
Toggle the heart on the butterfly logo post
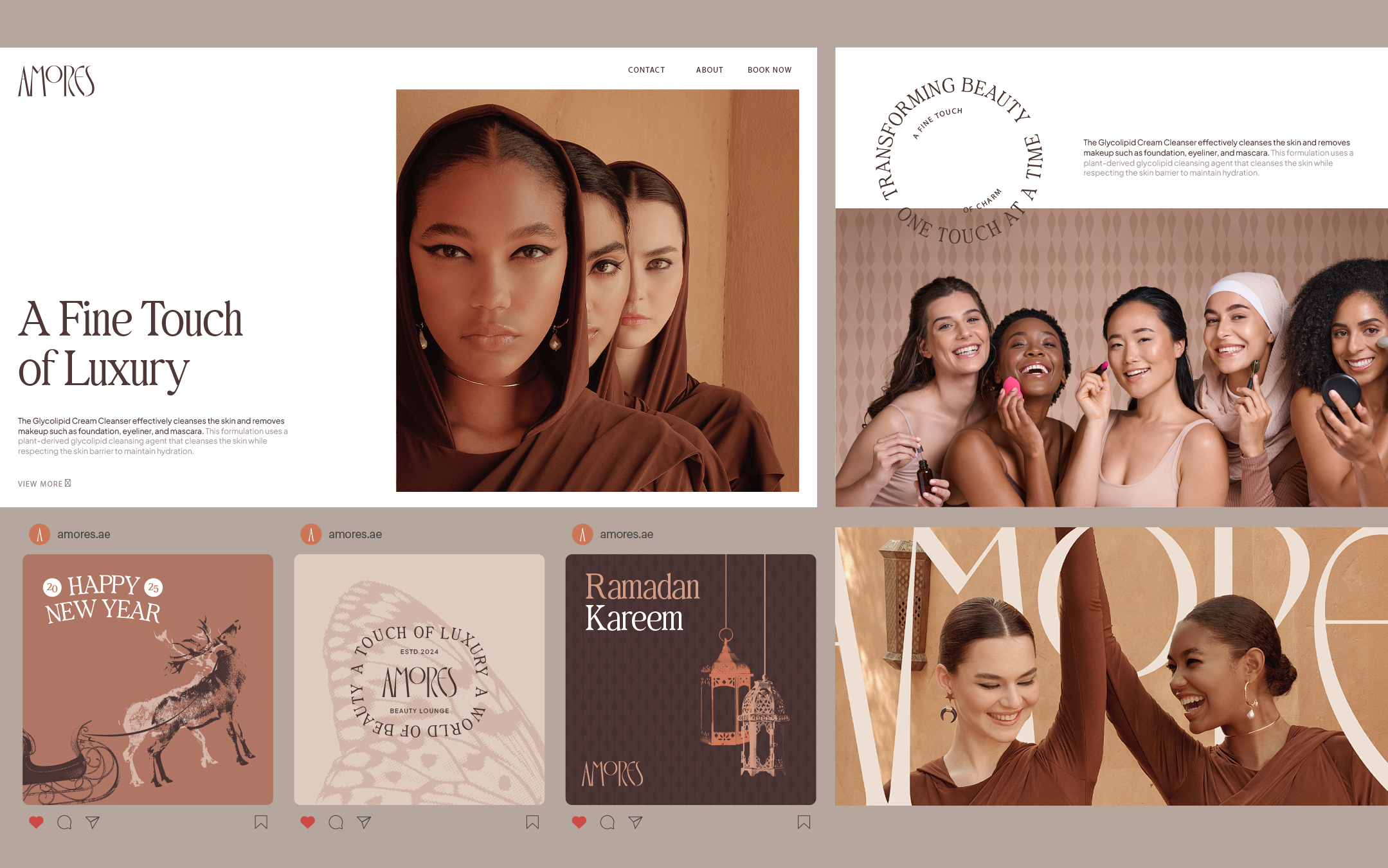click(x=307, y=822)
